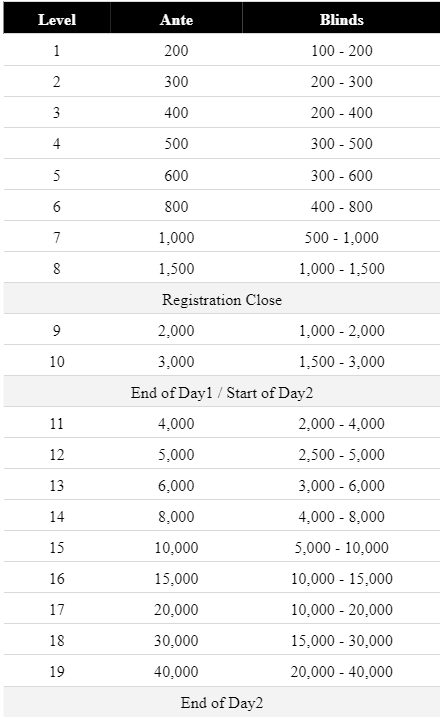Click blinds value 200 - 400

[341, 112]
